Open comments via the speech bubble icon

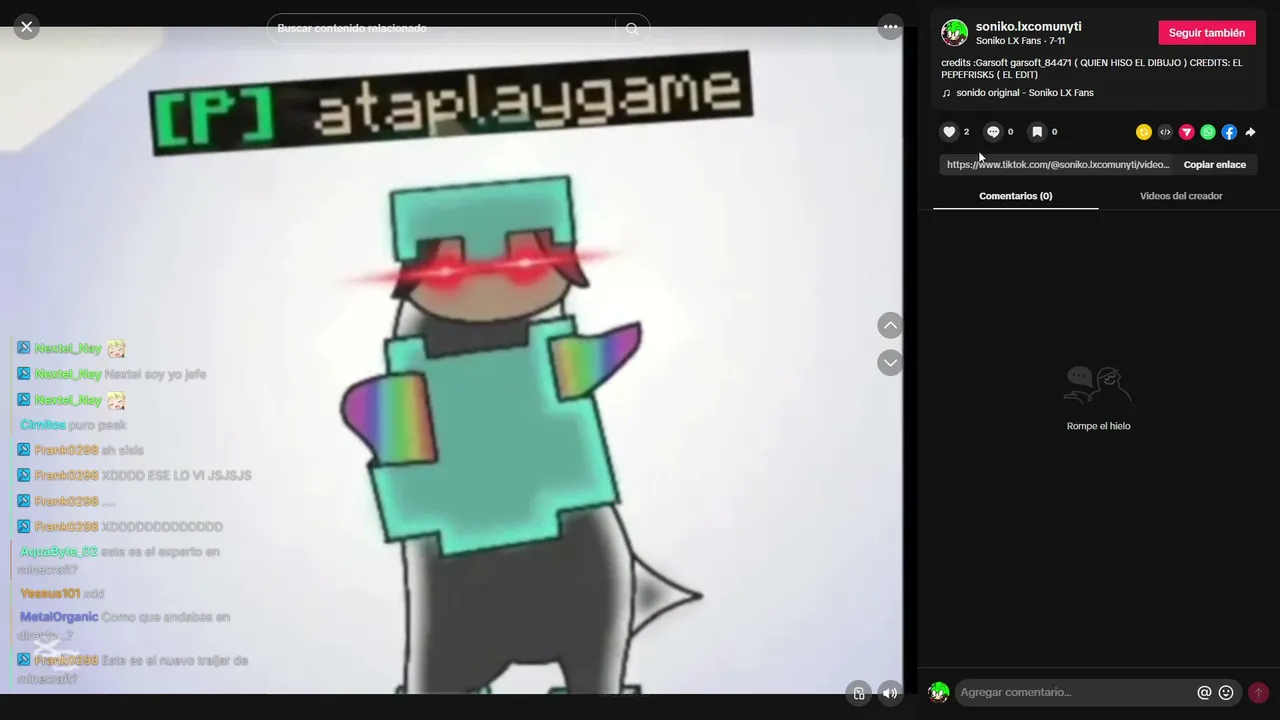[993, 132]
